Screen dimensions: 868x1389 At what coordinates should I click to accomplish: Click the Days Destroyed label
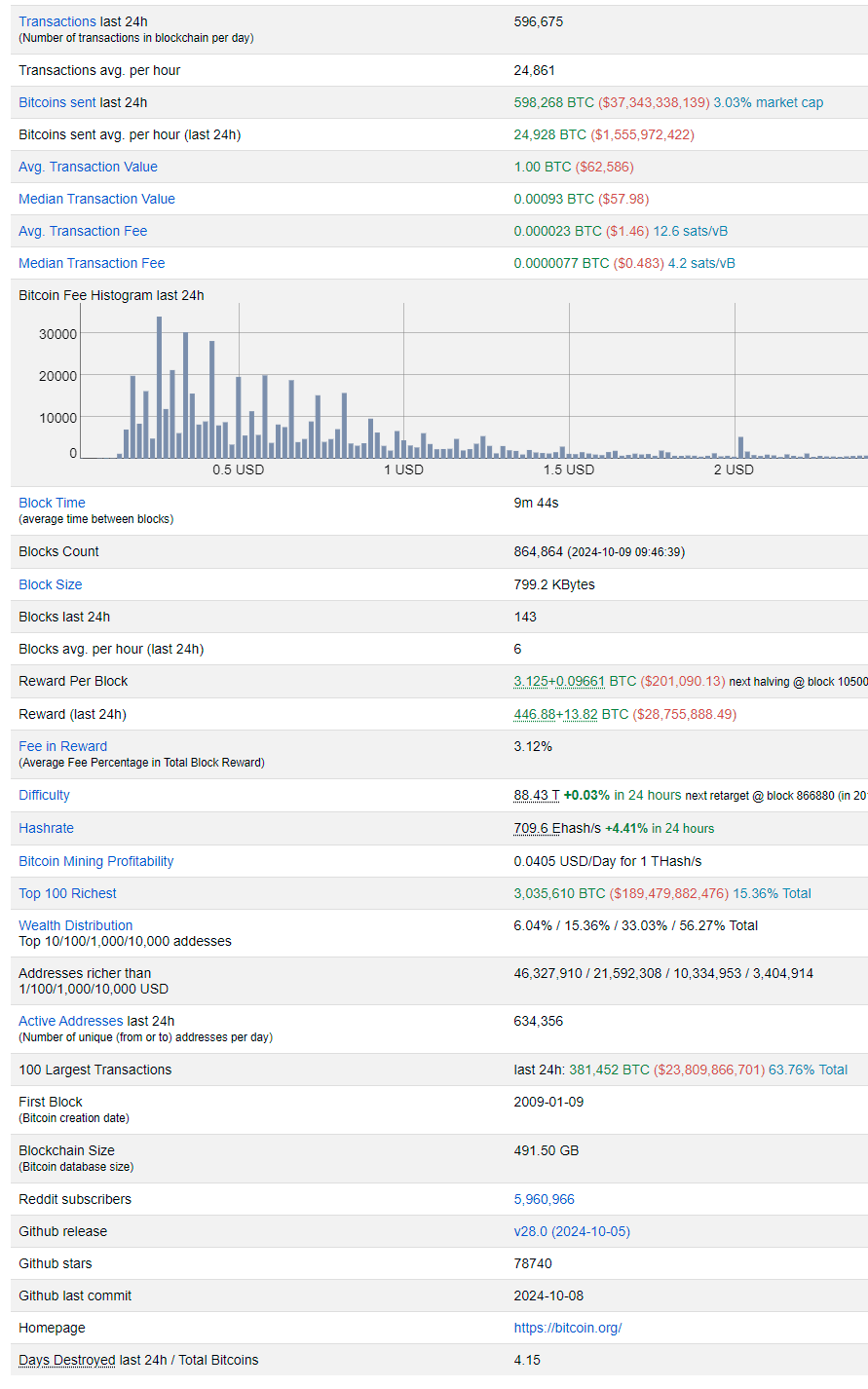click(x=66, y=1360)
